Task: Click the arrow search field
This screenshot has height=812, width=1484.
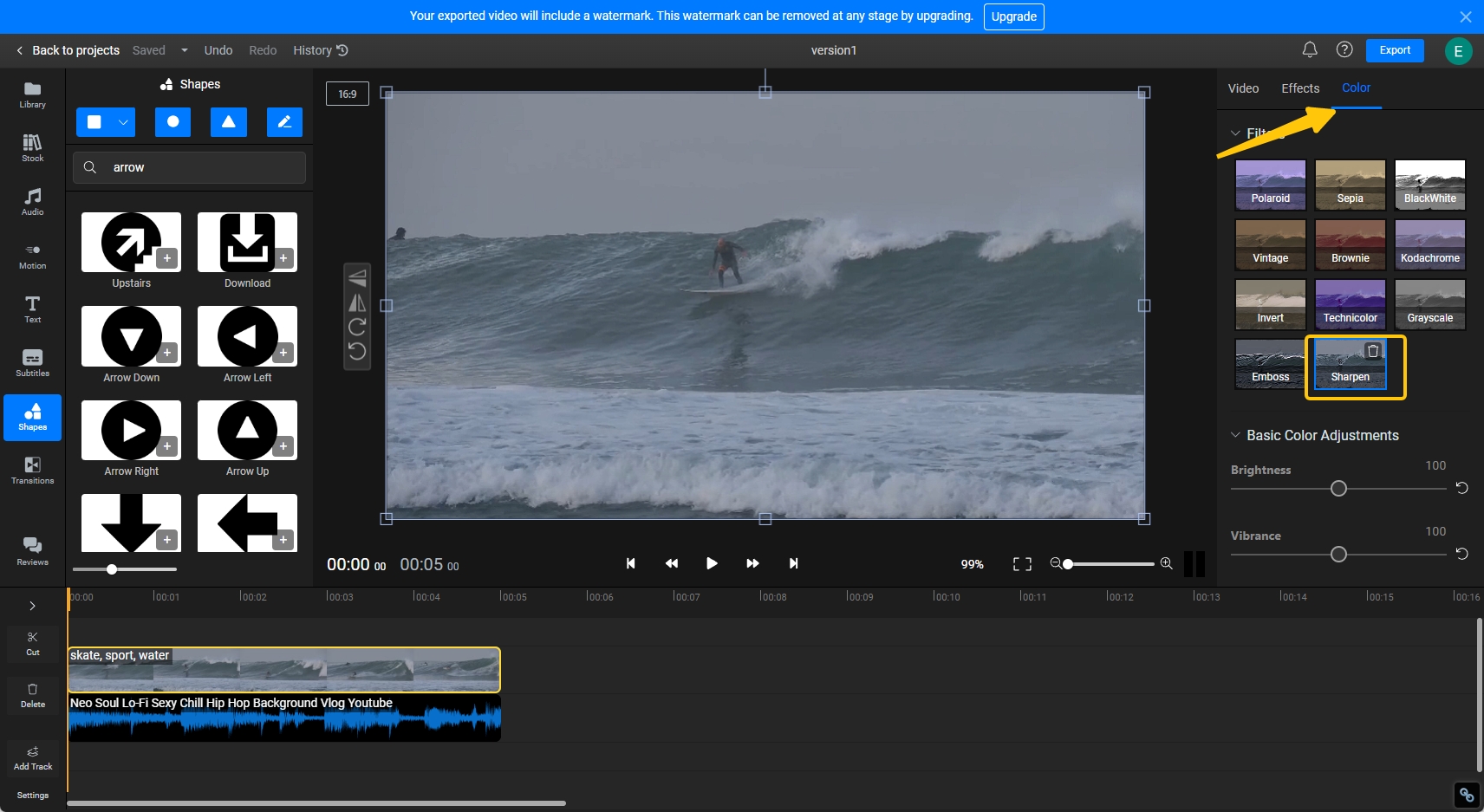Action: (x=190, y=167)
